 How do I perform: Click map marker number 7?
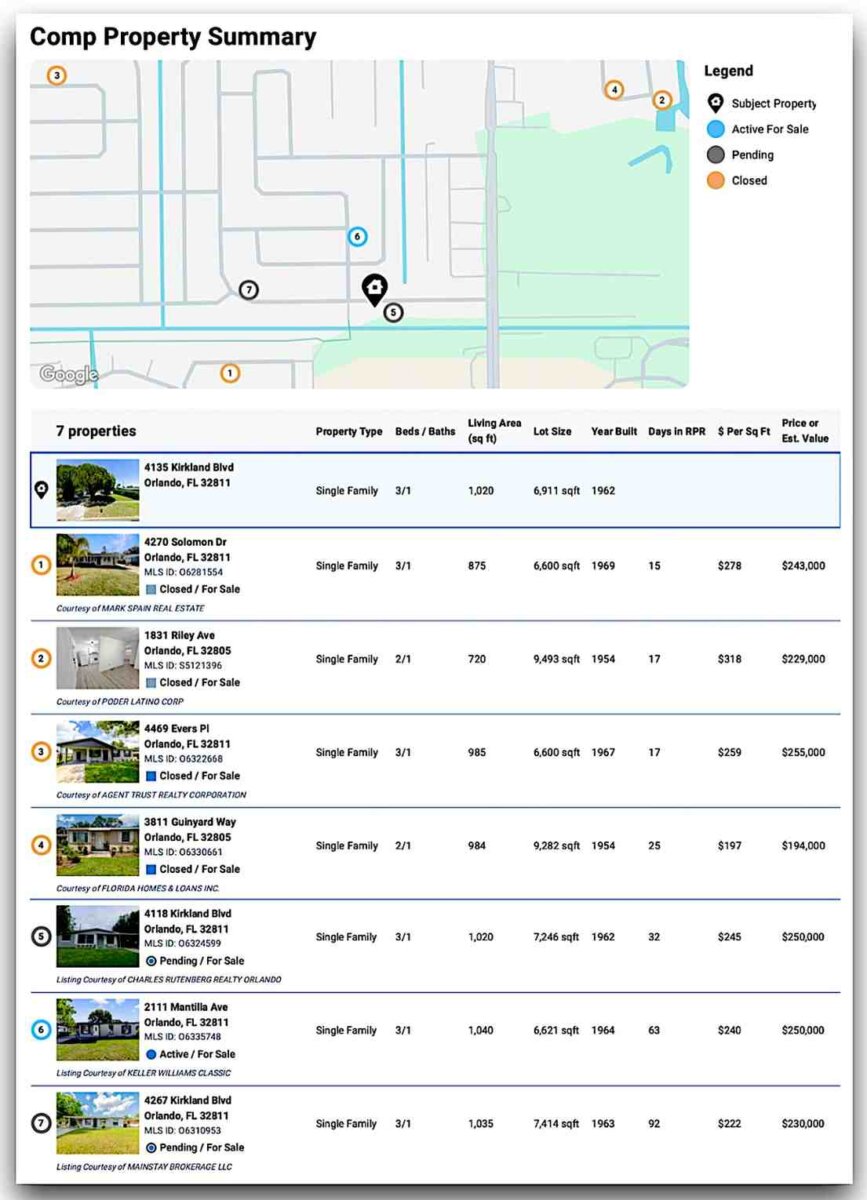[249, 290]
